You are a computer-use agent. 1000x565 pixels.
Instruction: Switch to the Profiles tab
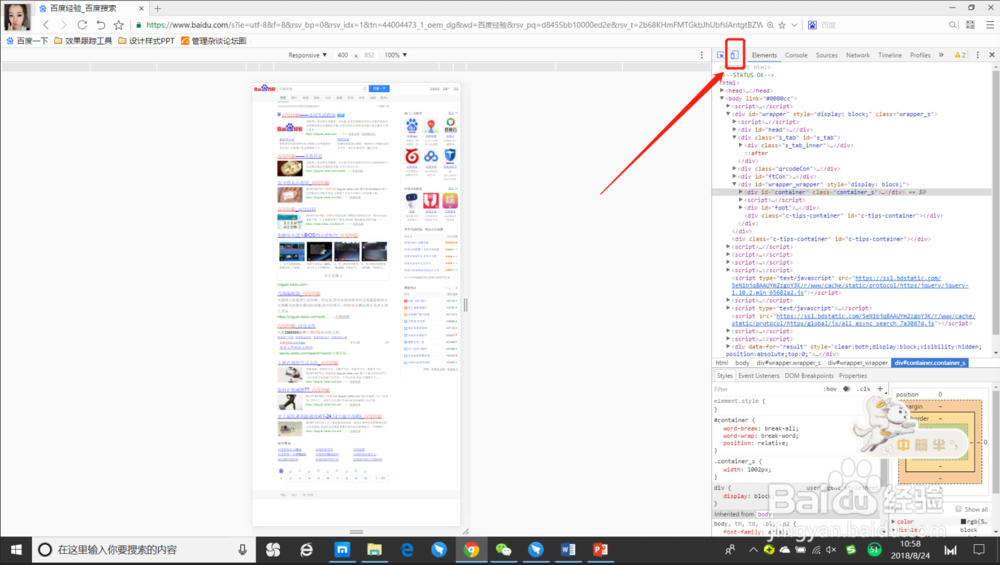pos(920,55)
